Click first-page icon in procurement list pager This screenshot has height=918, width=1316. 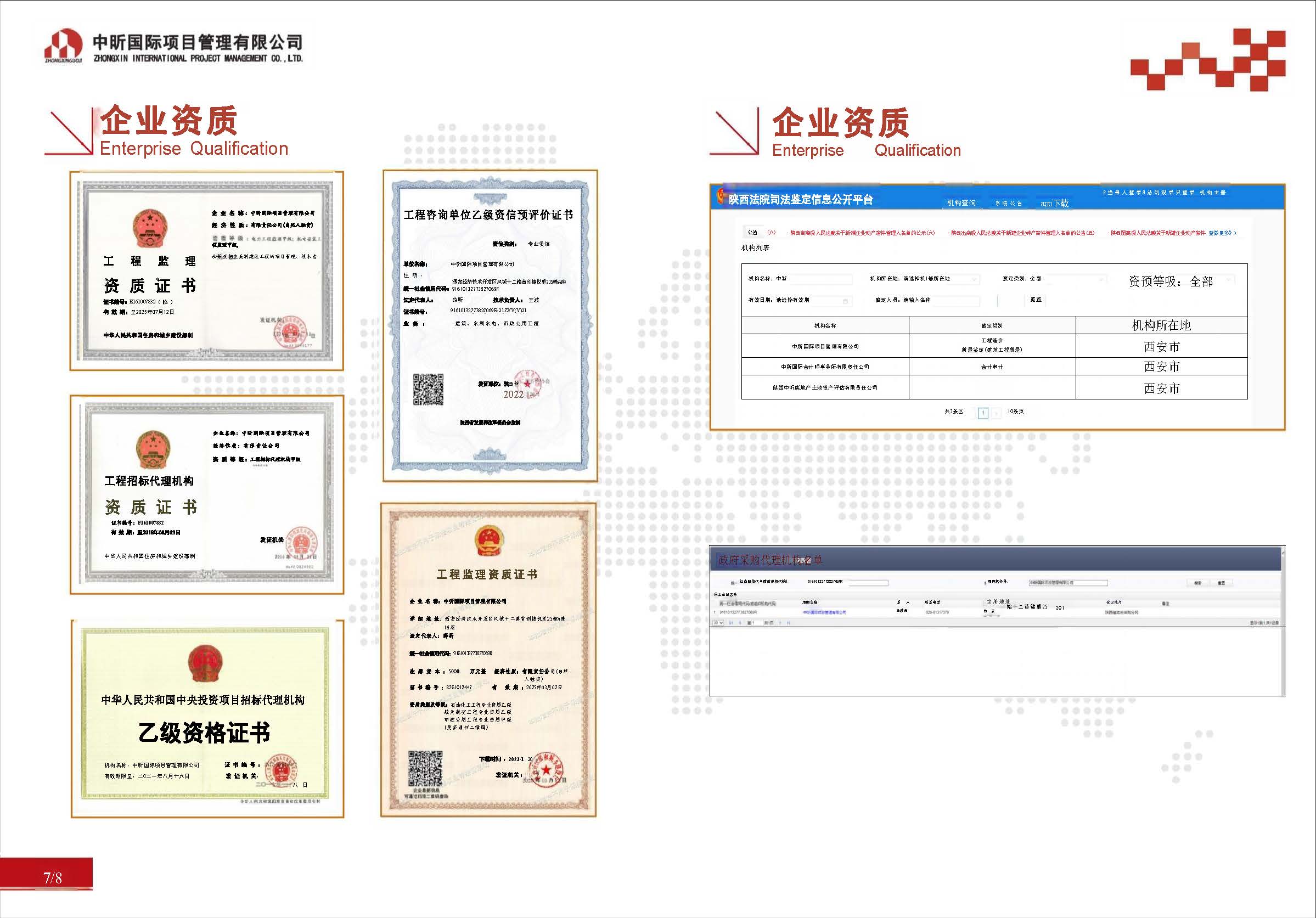[732, 623]
